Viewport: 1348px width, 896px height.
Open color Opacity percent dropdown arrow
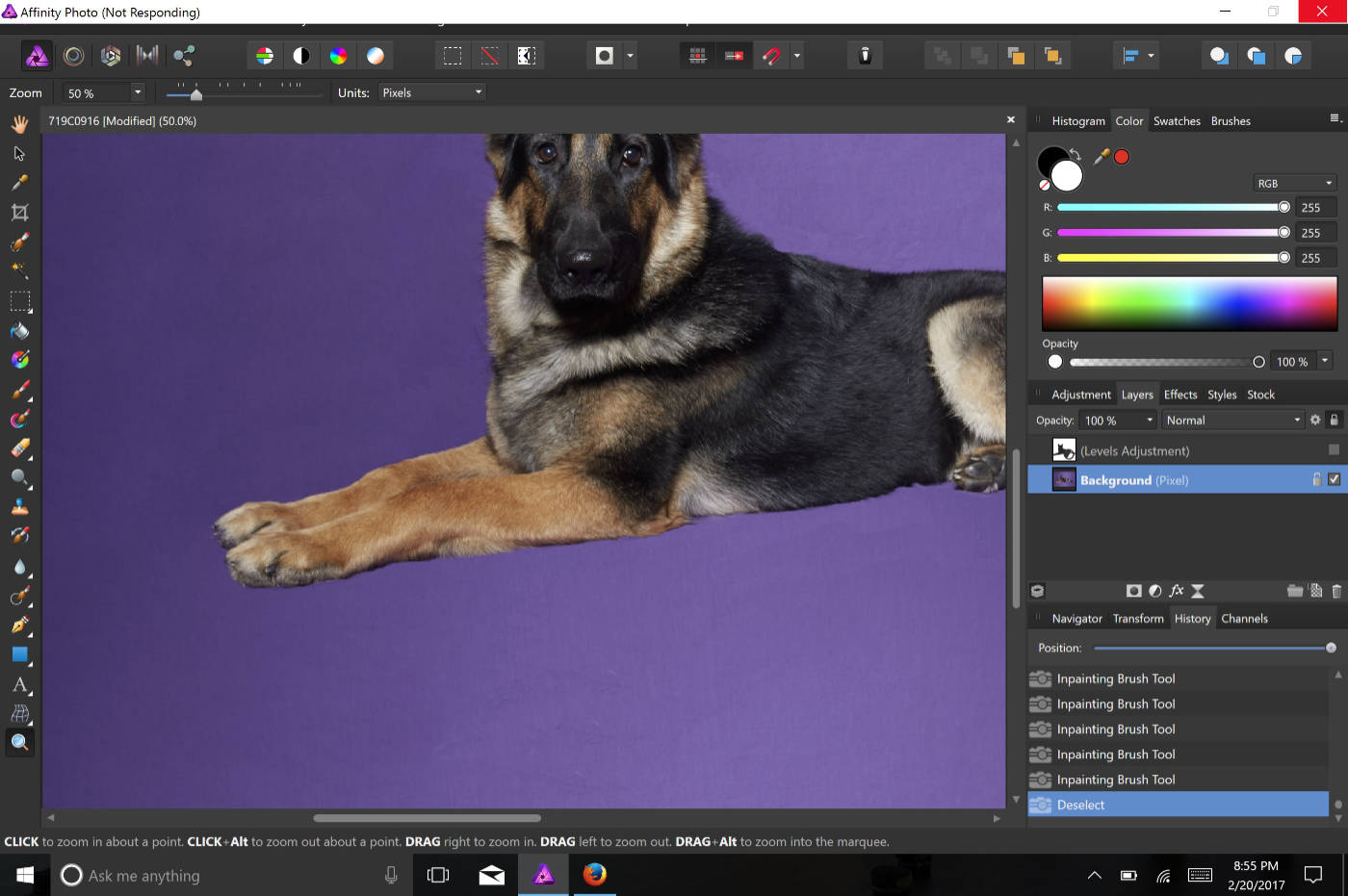point(1325,361)
